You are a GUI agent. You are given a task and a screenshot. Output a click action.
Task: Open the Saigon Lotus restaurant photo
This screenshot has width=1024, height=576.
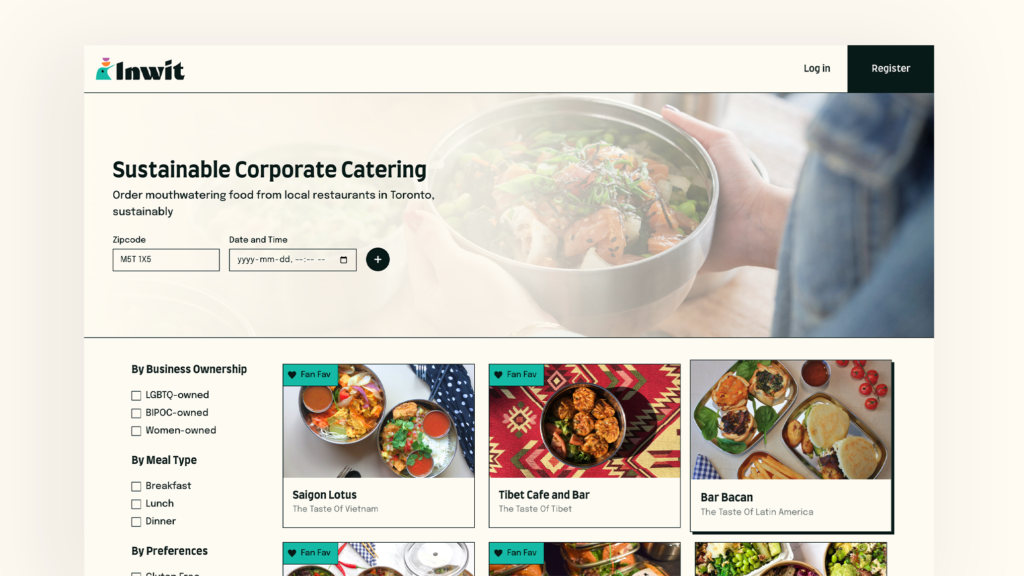click(379, 421)
